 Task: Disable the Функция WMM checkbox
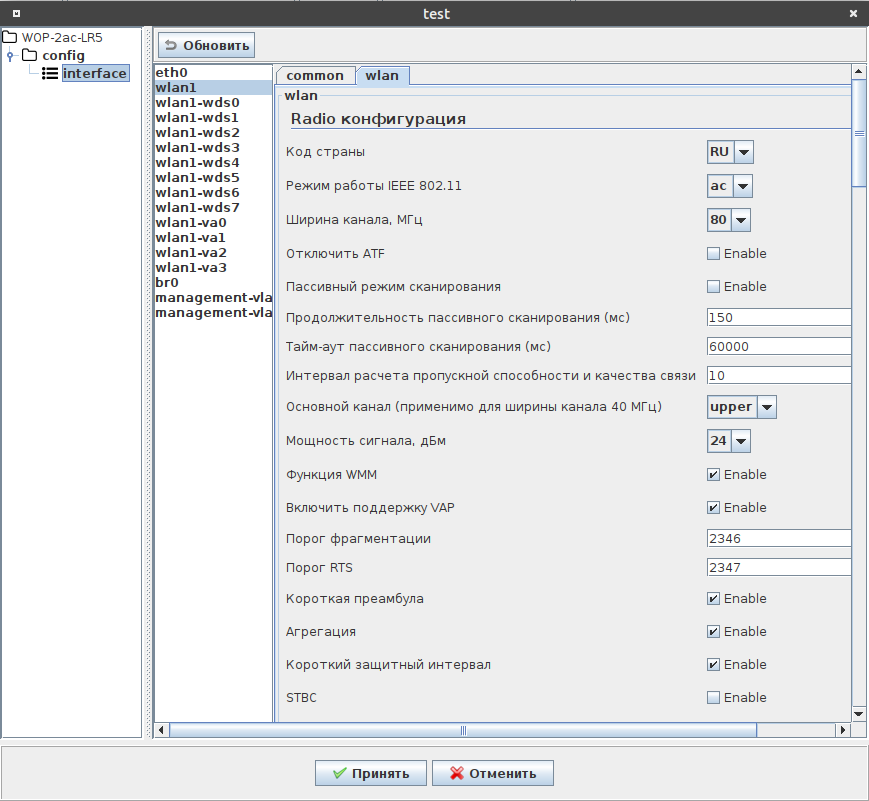713,475
